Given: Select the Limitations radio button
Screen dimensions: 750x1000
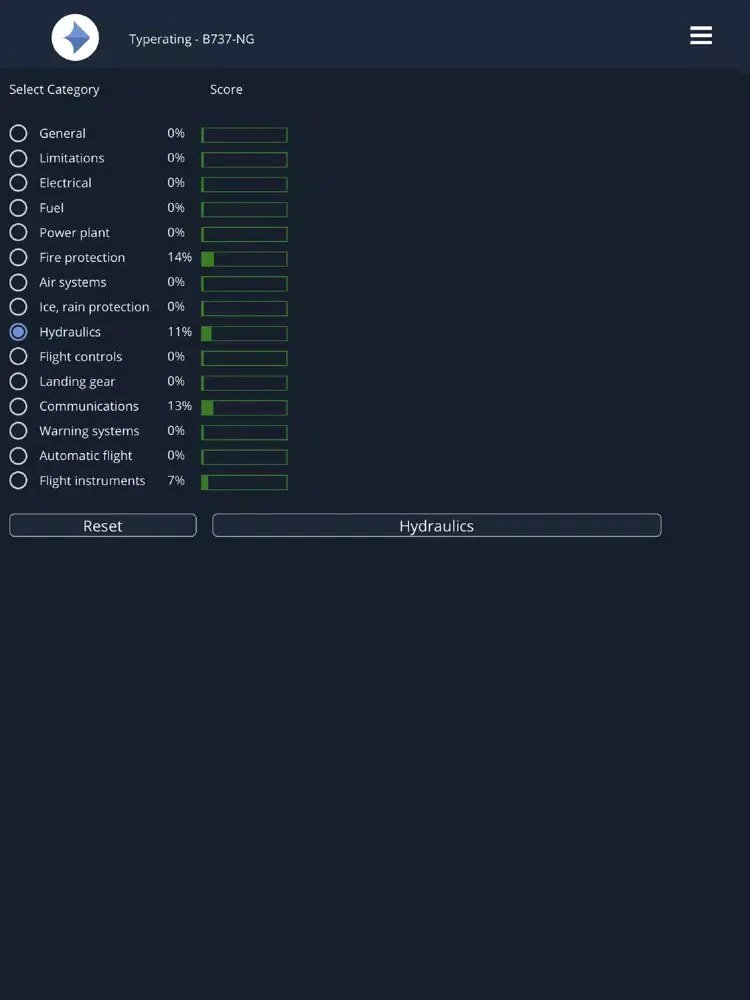Looking at the screenshot, I should click(18, 158).
